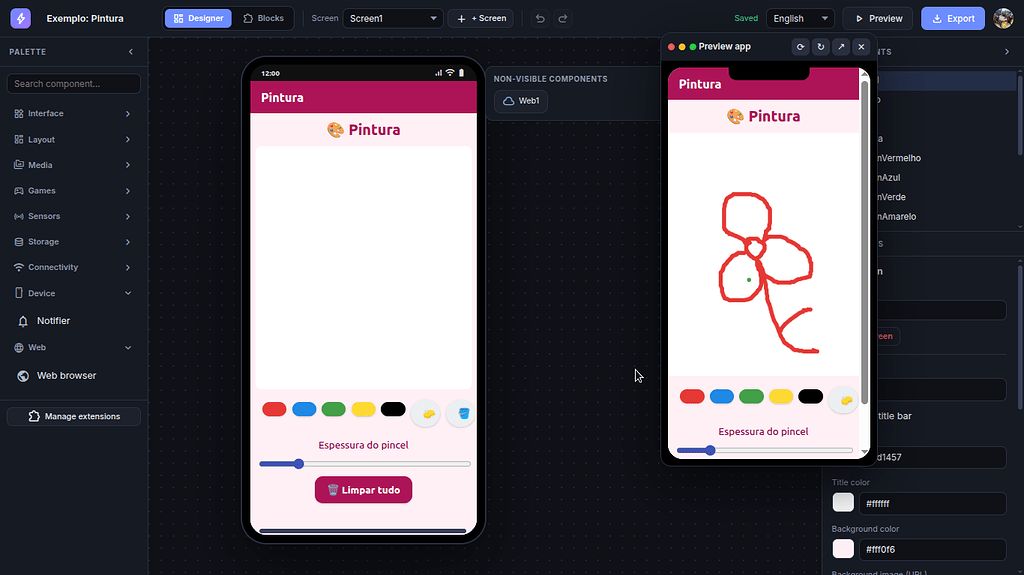
Task: Click the reload icon in Preview app window
Action: click(x=800, y=46)
